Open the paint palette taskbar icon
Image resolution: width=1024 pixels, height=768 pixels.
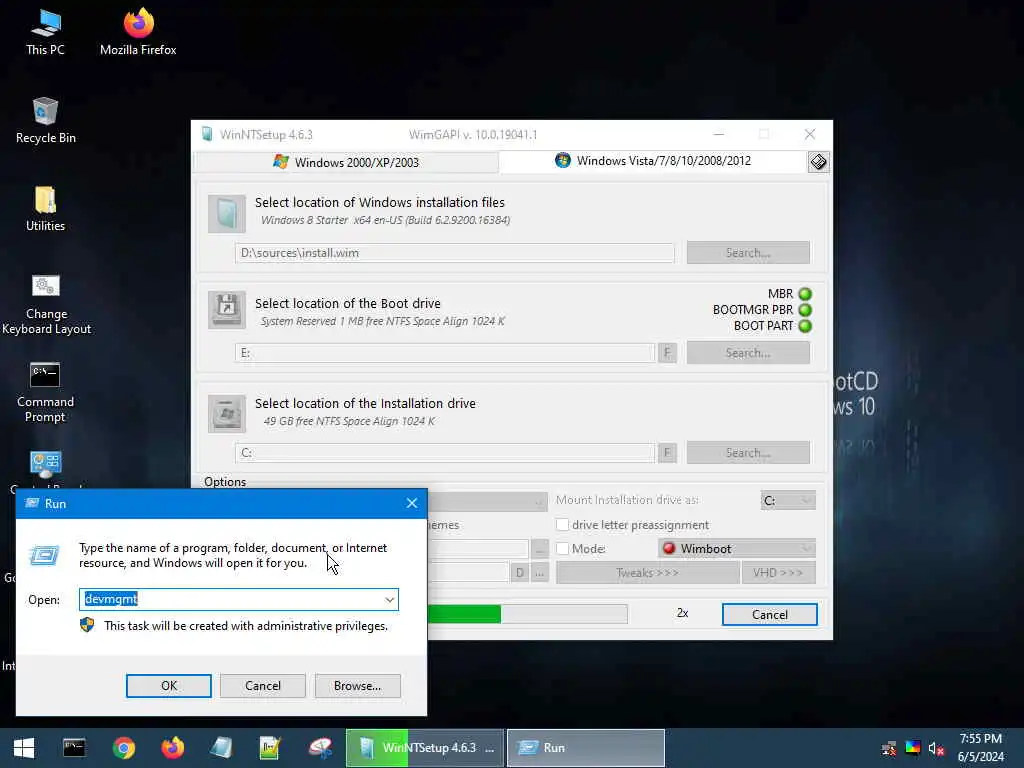[x=320, y=748]
